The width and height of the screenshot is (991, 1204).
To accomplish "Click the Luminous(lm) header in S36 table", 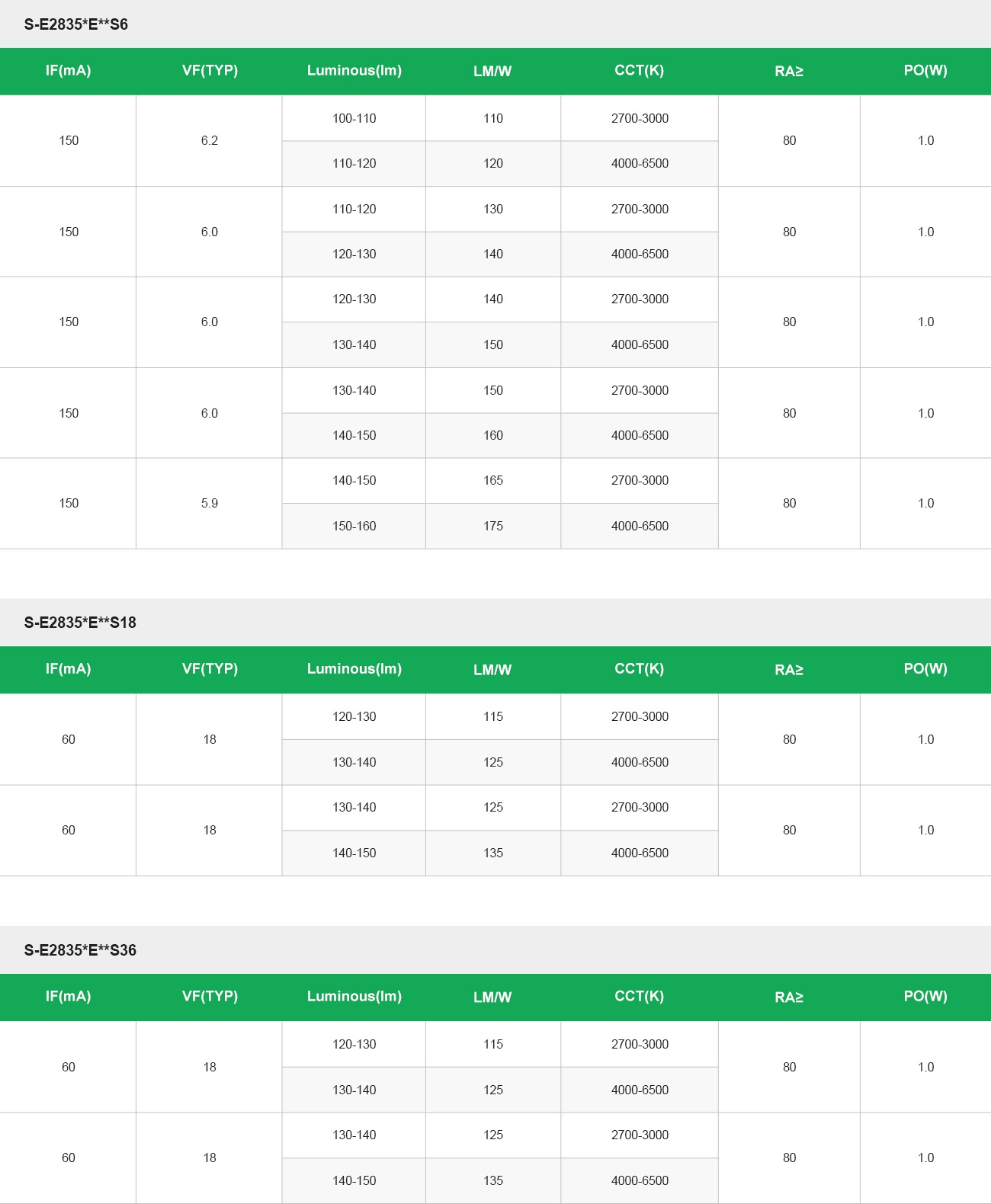I will tap(354, 997).
